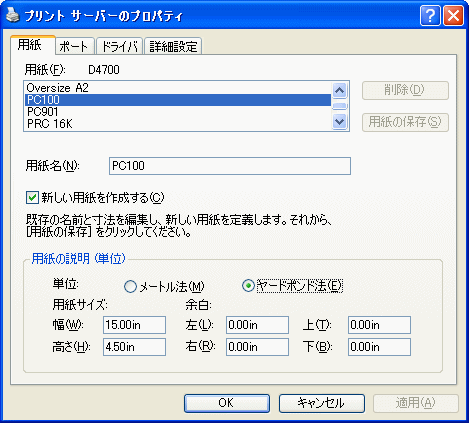This screenshot has width=469, height=423.
Task: Click the 下(B) bottom margin field
Action: pyautogui.click(x=379, y=347)
